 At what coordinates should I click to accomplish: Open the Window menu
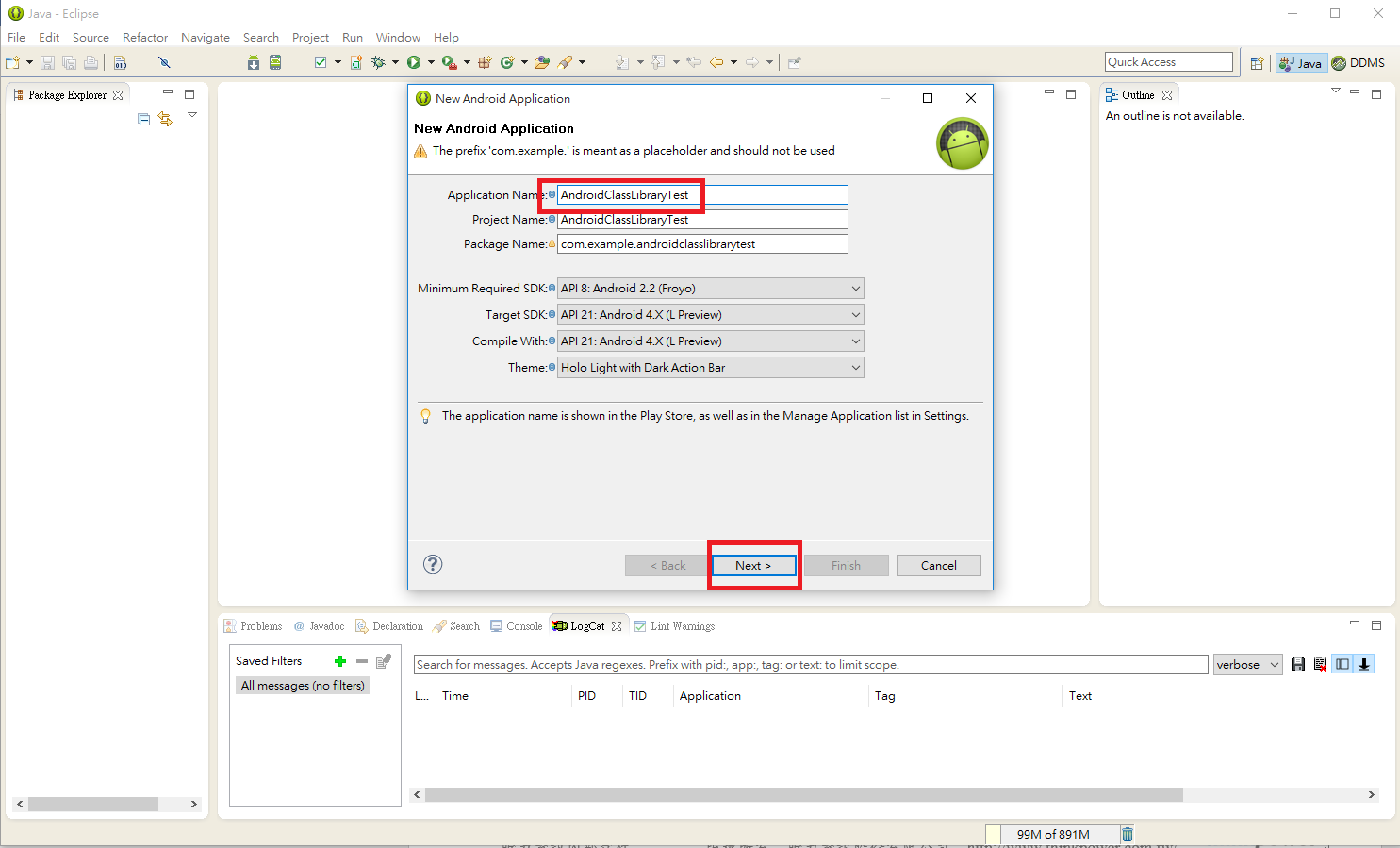tap(398, 38)
